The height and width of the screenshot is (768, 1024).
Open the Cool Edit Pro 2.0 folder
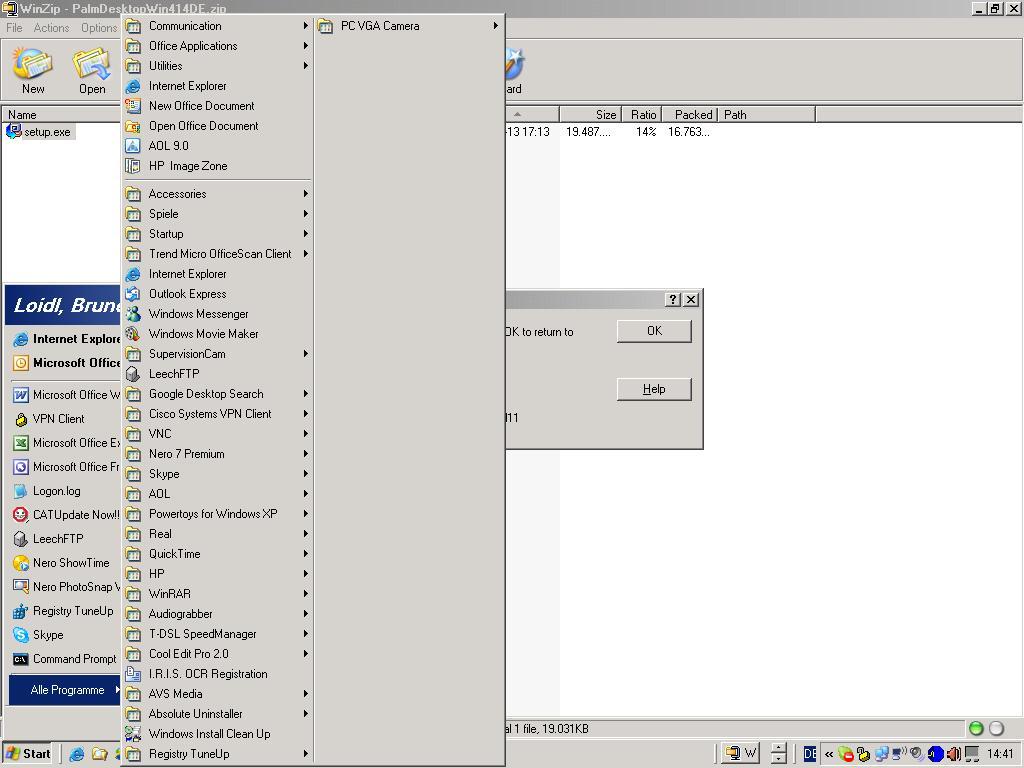(x=217, y=654)
